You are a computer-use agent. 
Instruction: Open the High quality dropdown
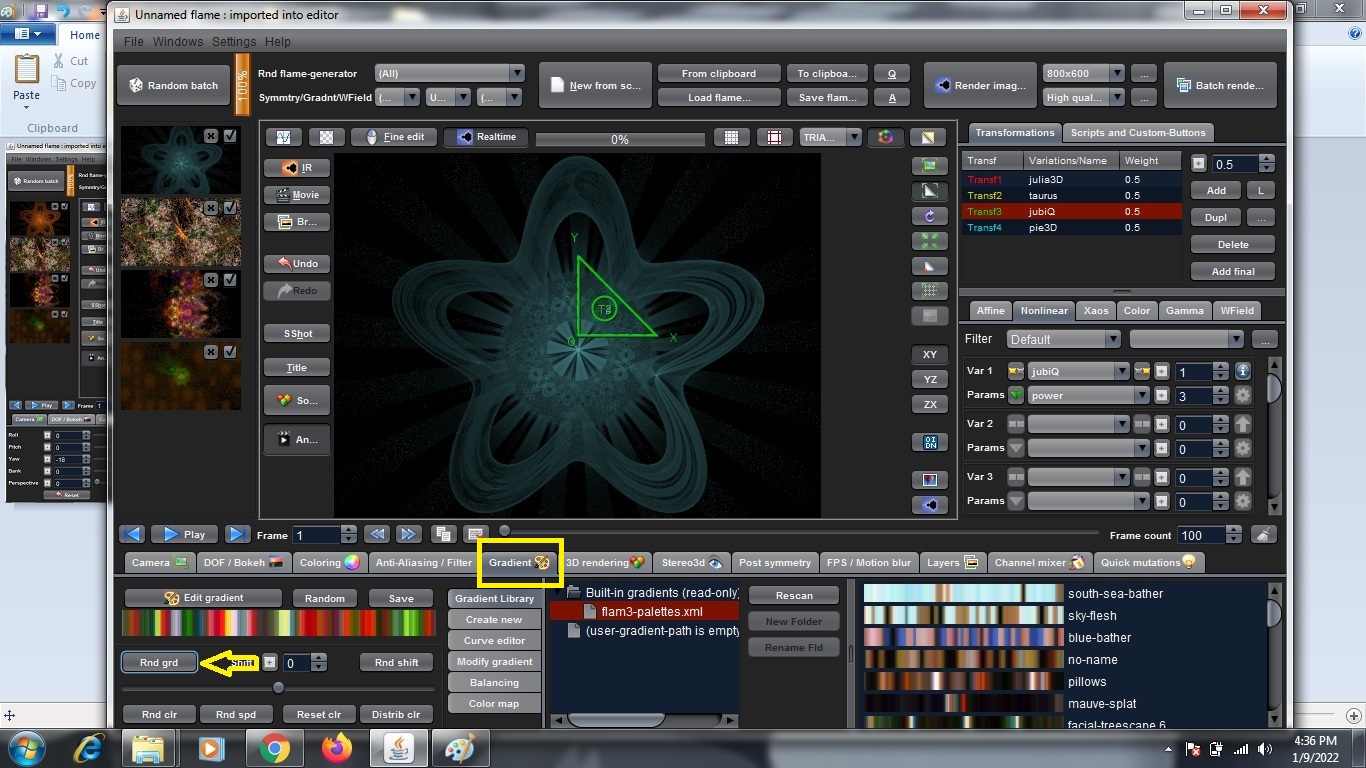pos(1084,97)
